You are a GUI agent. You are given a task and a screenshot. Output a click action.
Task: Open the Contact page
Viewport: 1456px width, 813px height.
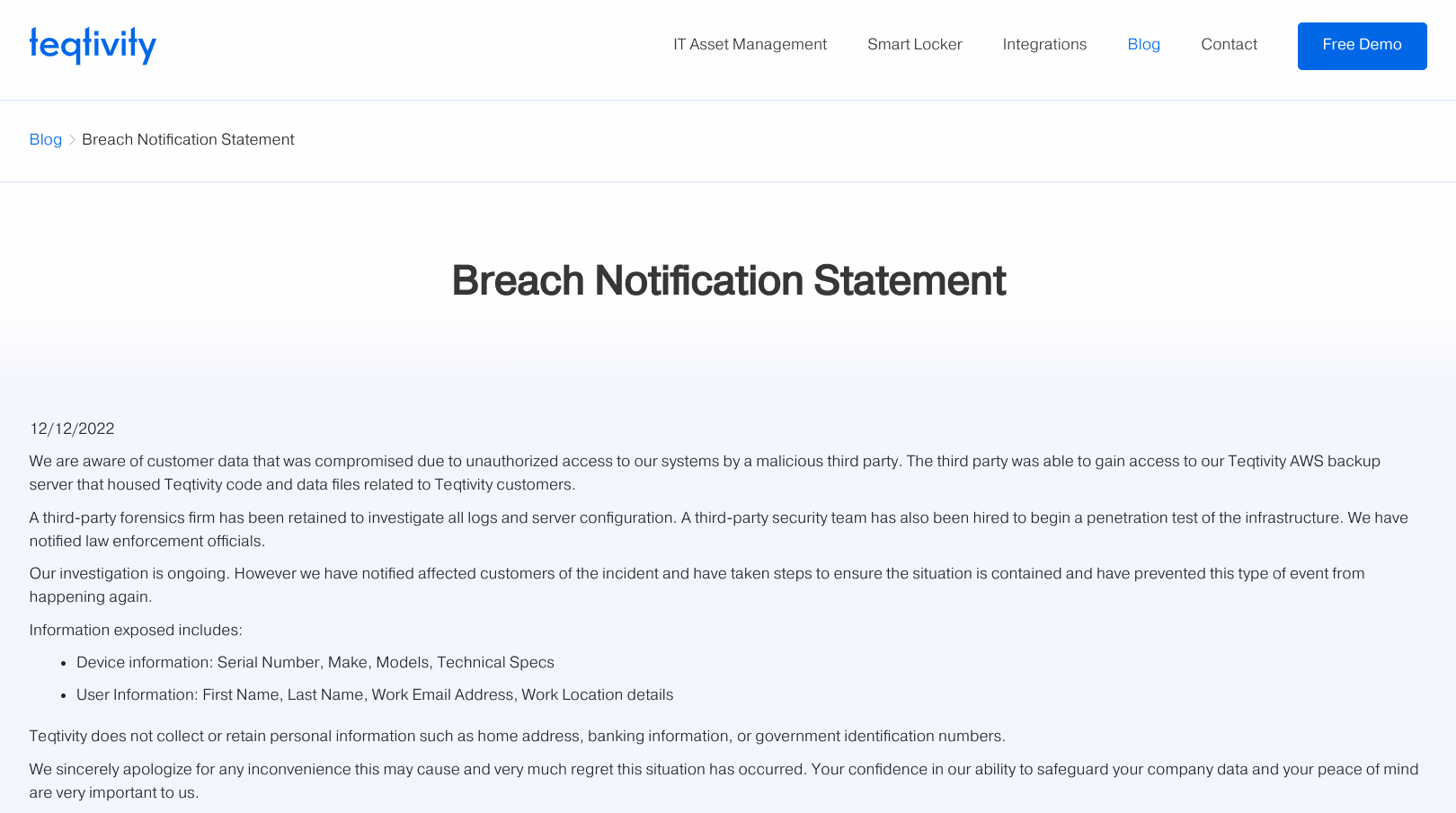[x=1229, y=45]
